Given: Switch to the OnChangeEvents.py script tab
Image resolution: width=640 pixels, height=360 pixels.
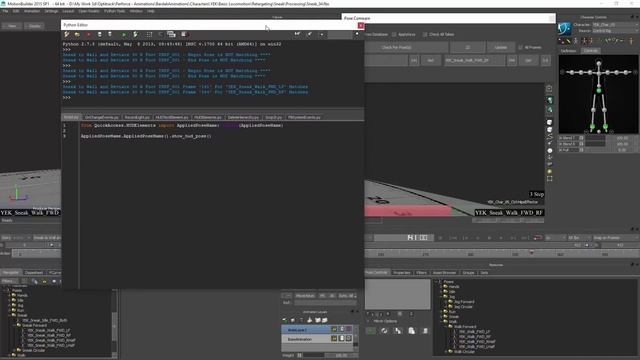Looking at the screenshot, I should pos(102,117).
